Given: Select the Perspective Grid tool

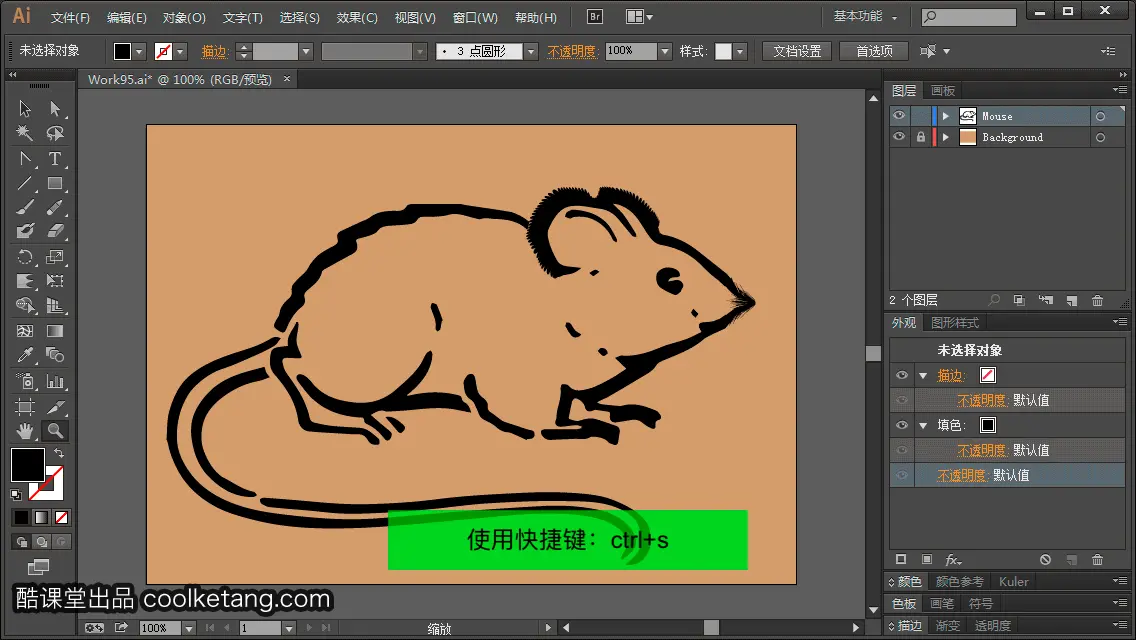Looking at the screenshot, I should coord(55,305).
